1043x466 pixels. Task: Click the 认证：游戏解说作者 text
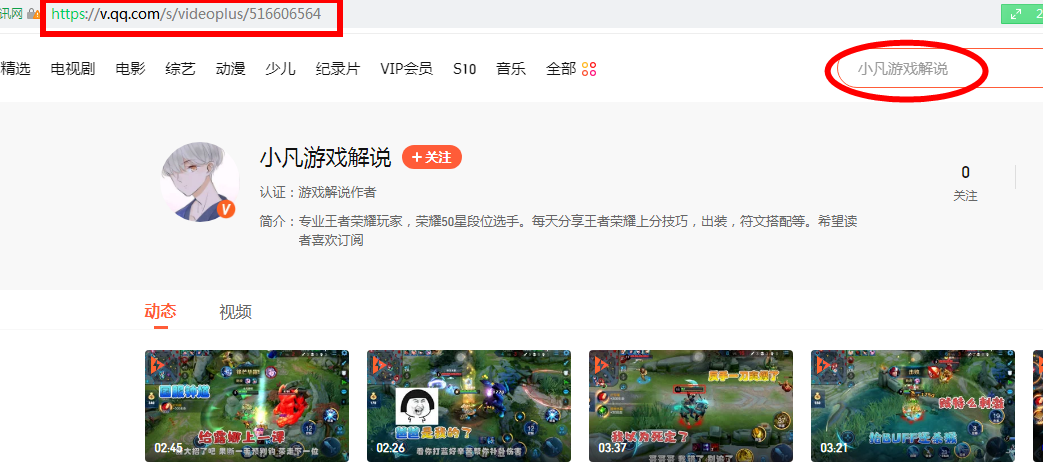318,193
